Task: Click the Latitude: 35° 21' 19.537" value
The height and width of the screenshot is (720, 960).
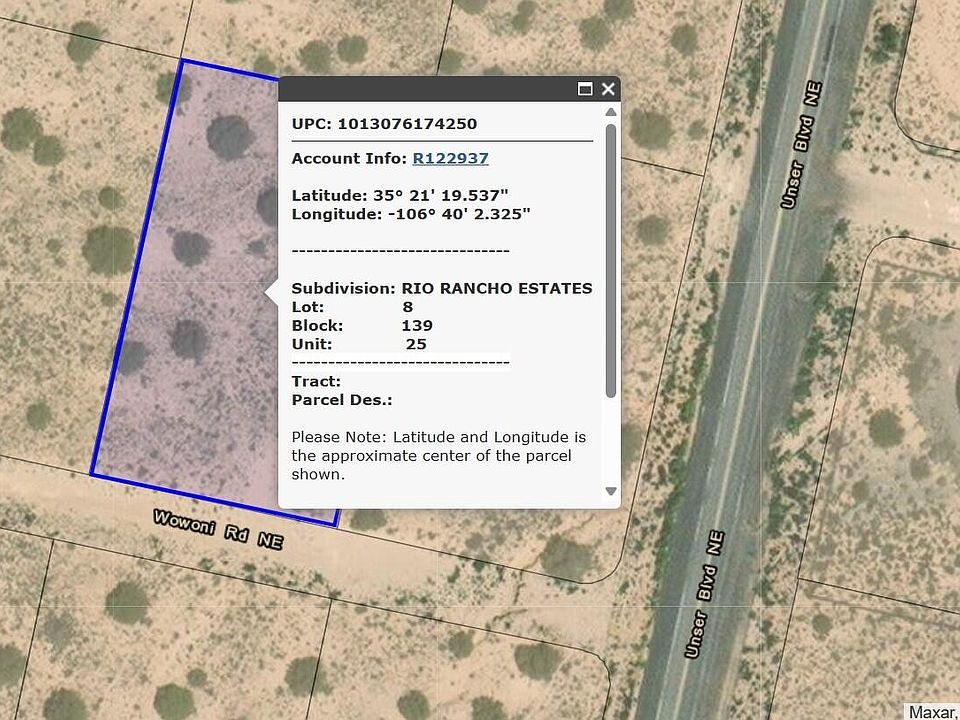Action: pyautogui.click(x=400, y=196)
